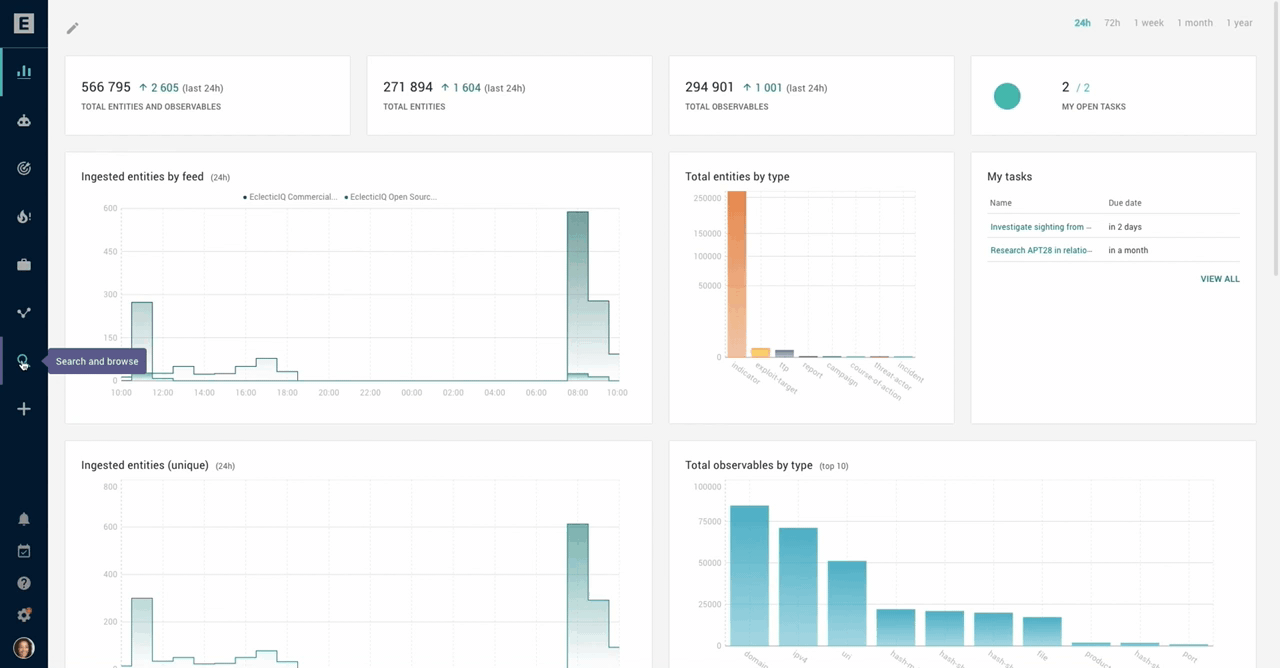Screen dimensions: 1280x668
Task: Select the 72h time range
Action: pyautogui.click(x=1112, y=23)
